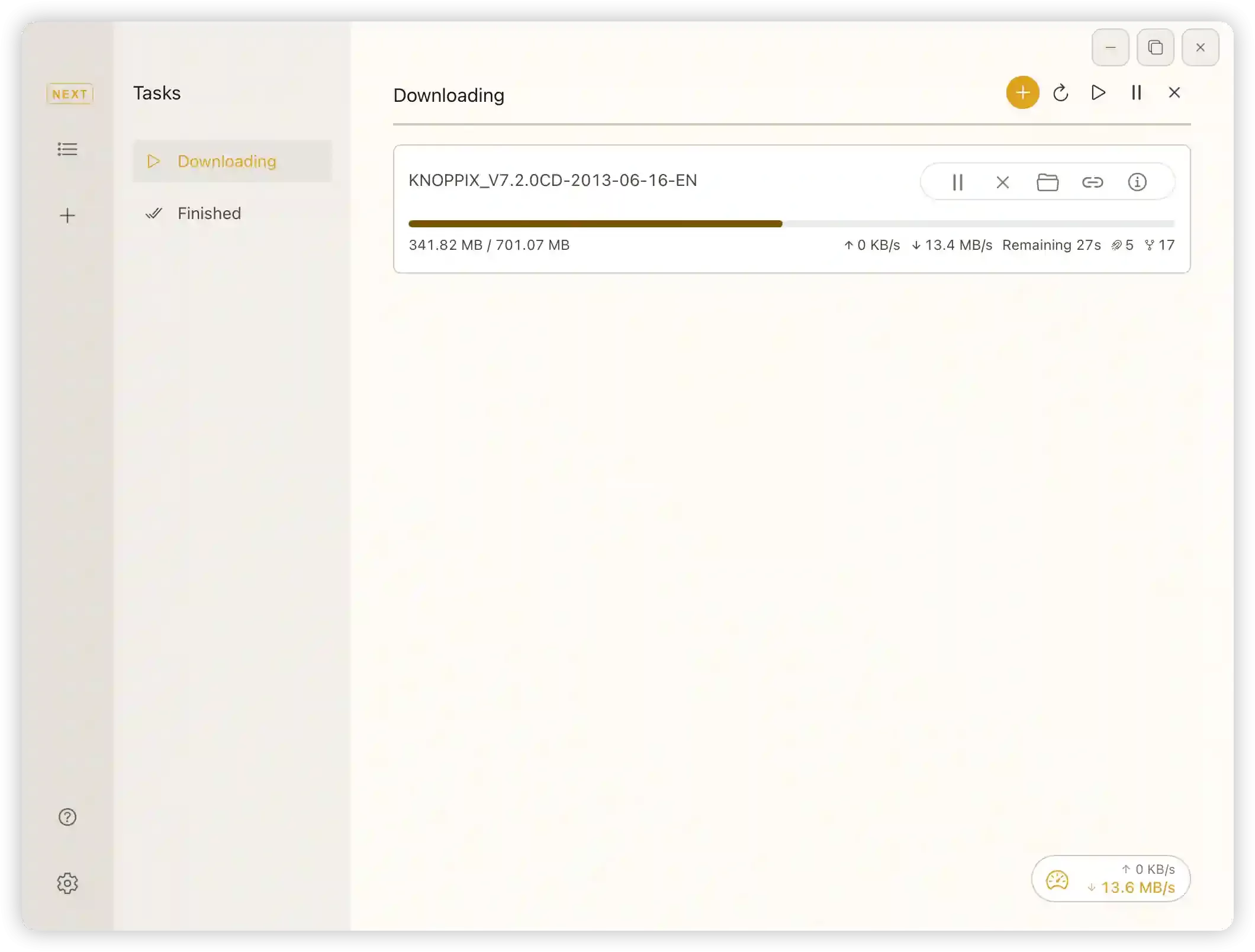Click the sidebar plus add icon
This screenshot has height=952, width=1255.
pos(67,216)
